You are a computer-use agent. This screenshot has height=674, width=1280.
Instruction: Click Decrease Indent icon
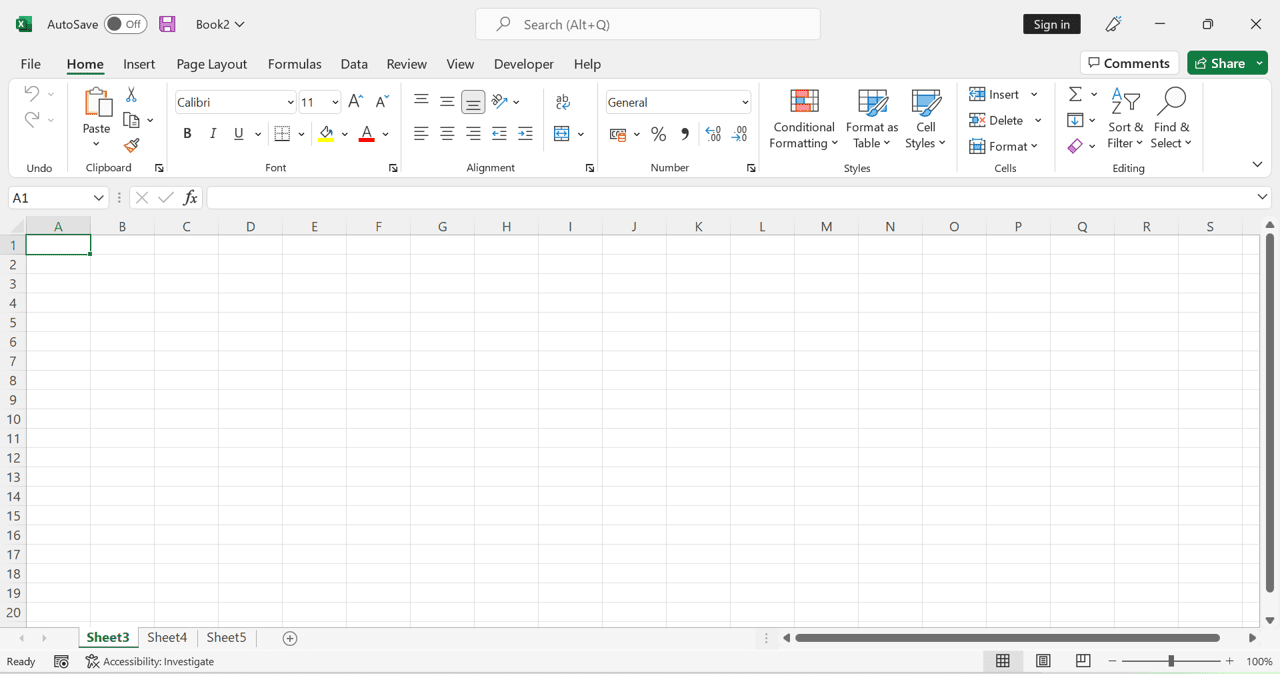499,134
